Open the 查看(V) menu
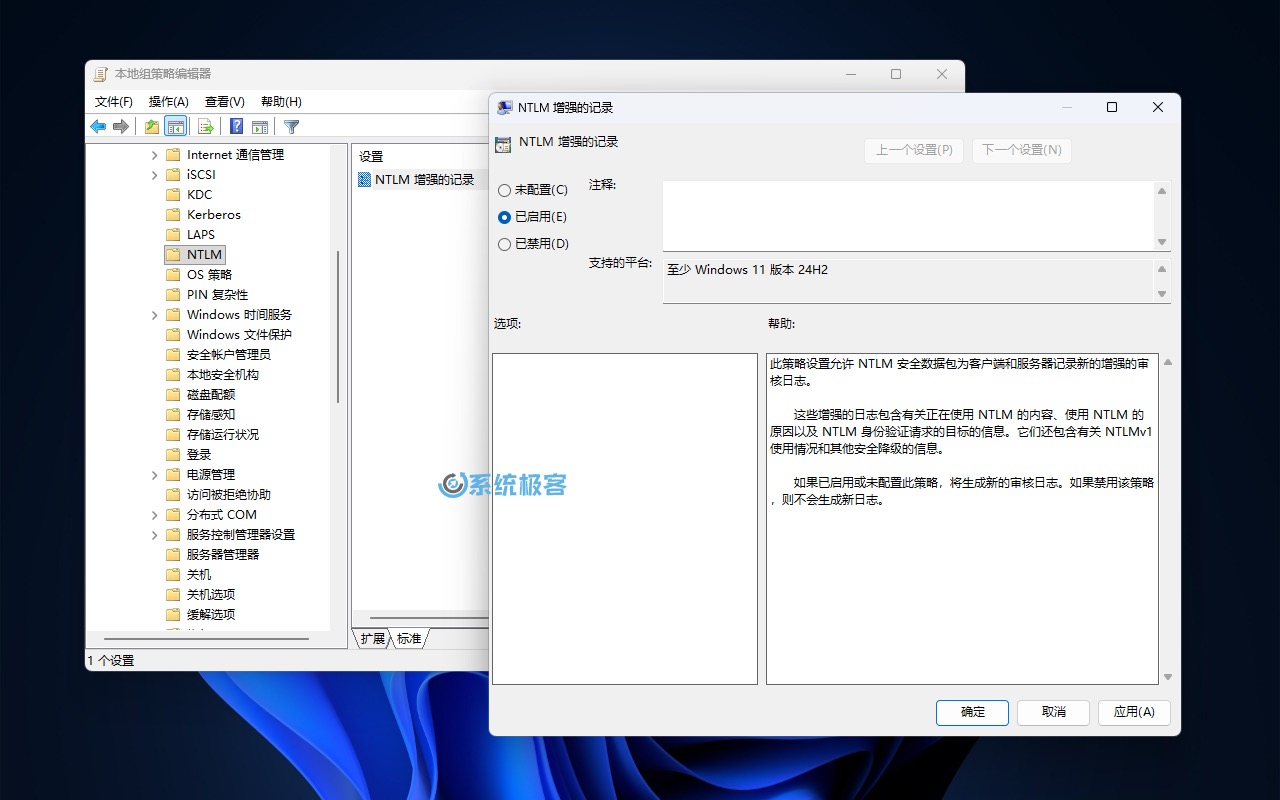 (225, 102)
